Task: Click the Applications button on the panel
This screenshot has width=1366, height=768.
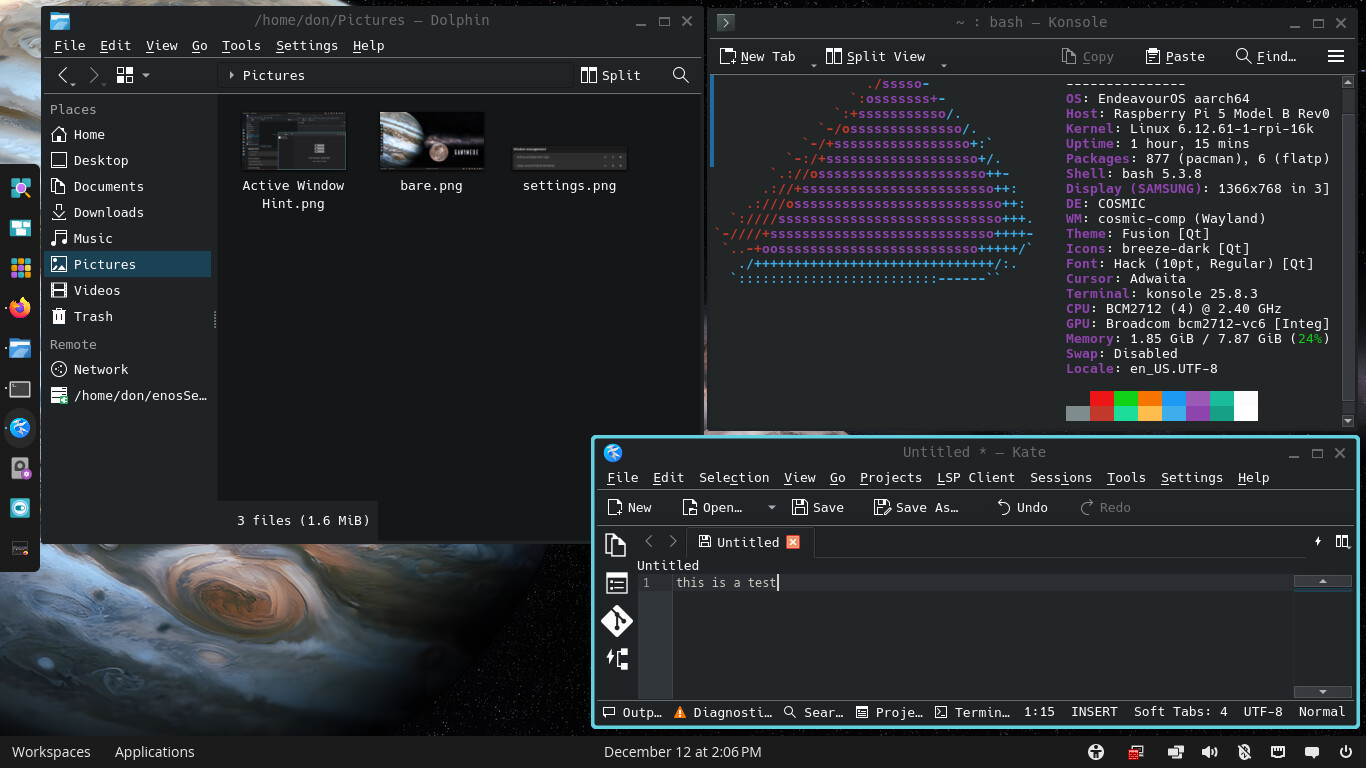Action: (x=154, y=752)
